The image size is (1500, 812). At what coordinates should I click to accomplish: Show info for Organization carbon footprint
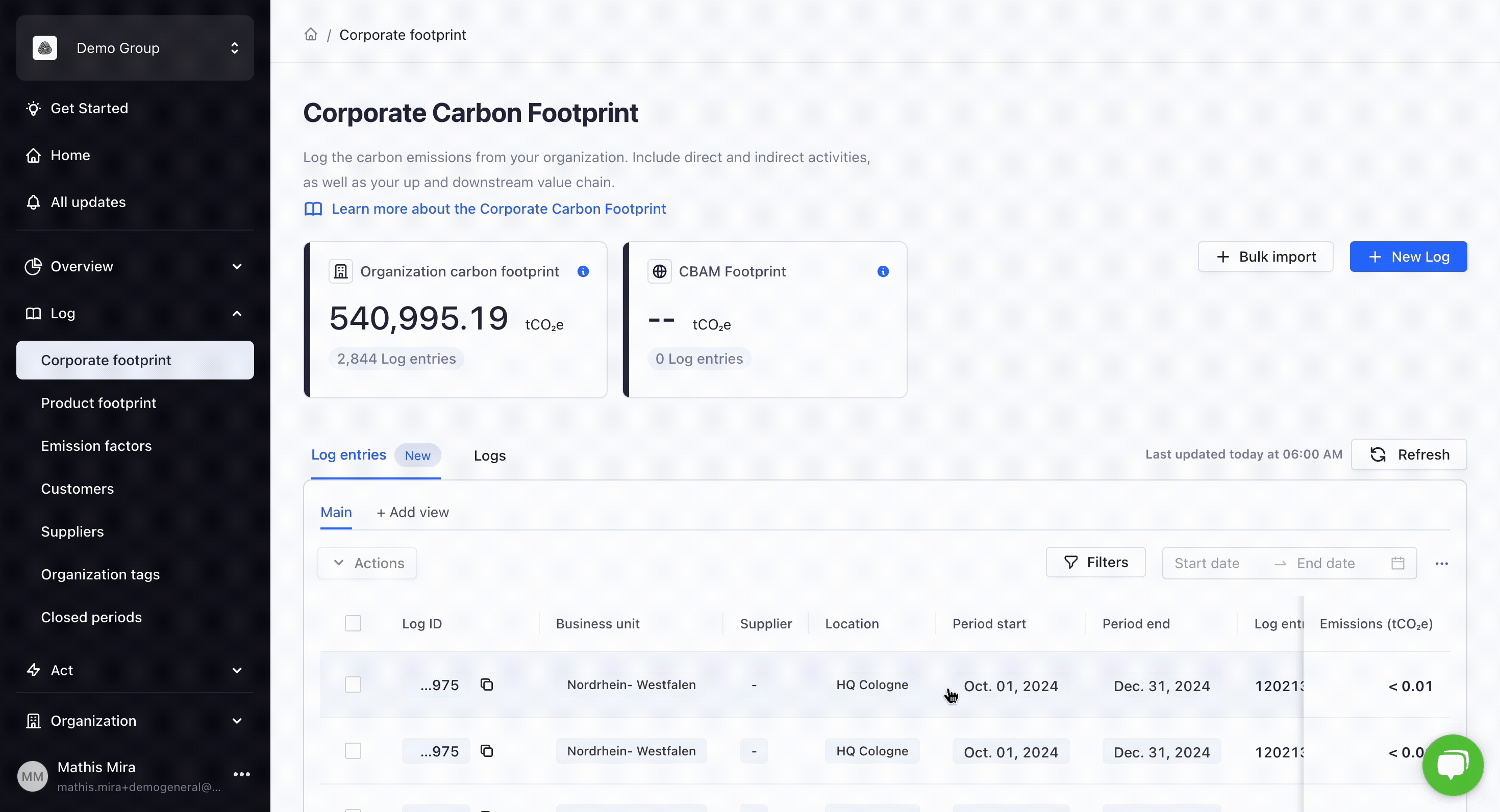click(x=583, y=271)
